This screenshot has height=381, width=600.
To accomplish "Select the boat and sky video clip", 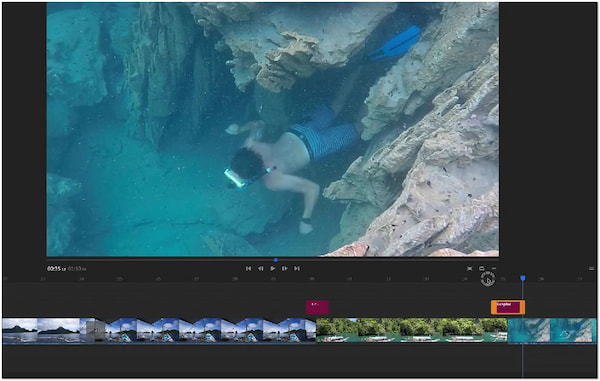I will [205, 330].
